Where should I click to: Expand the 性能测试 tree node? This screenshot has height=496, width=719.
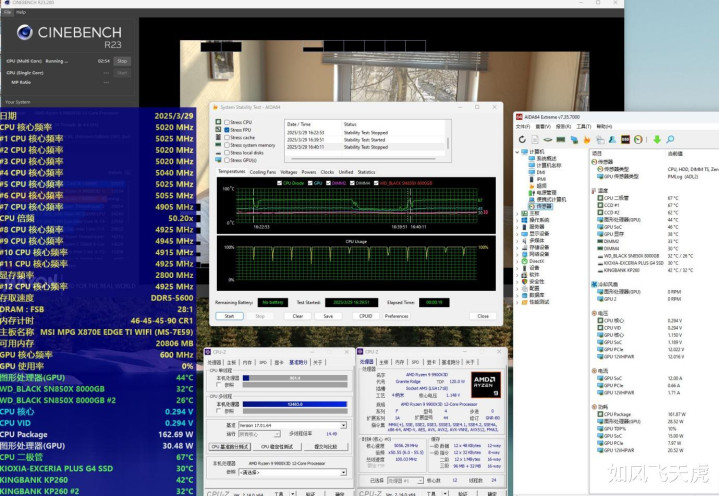point(517,302)
